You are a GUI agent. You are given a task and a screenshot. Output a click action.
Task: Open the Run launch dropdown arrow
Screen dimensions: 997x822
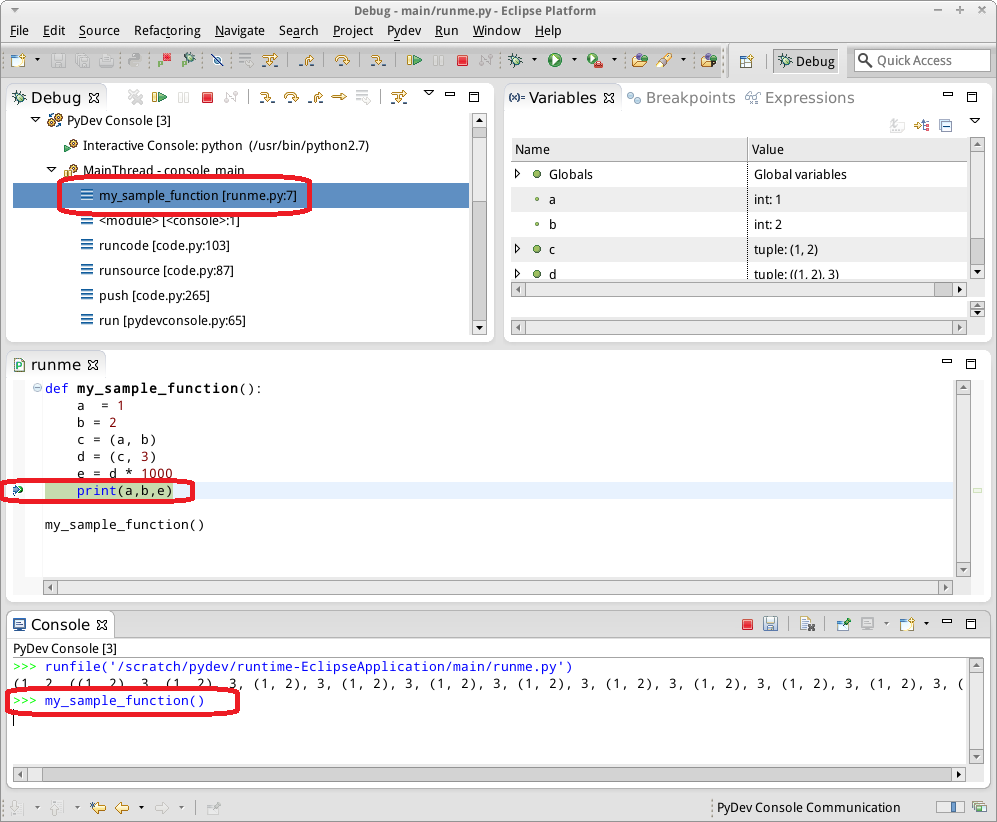[x=574, y=60]
